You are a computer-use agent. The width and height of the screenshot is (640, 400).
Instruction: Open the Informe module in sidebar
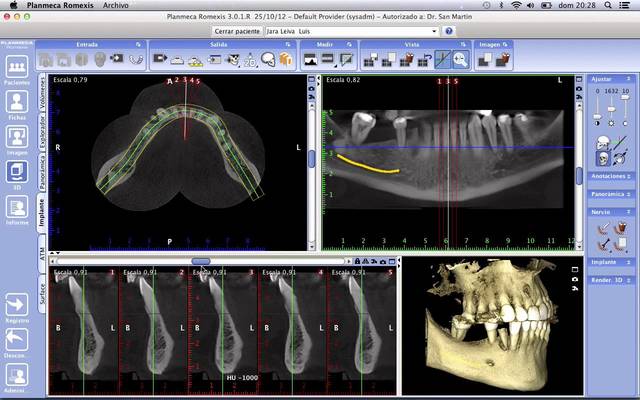tap(17, 207)
